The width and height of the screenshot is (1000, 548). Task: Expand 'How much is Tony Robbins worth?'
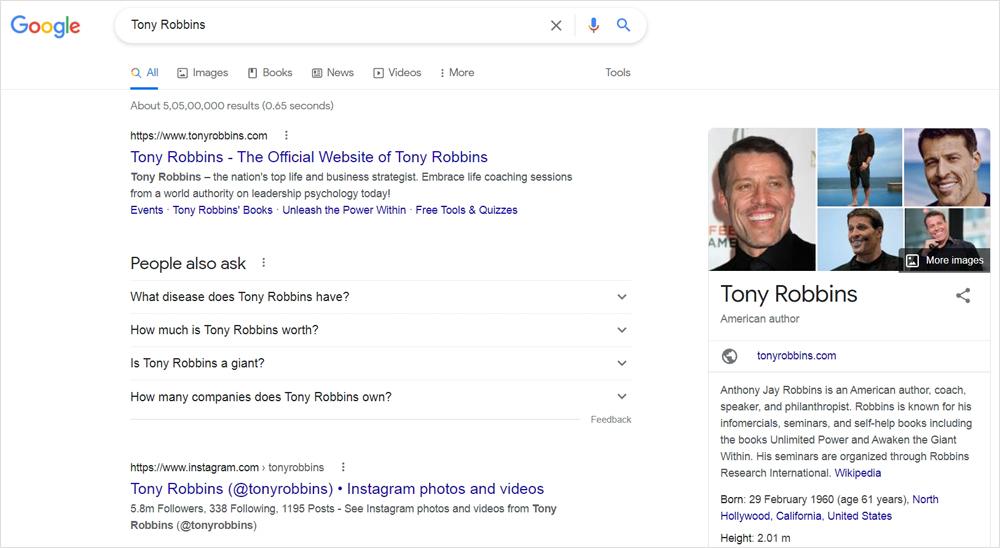381,330
